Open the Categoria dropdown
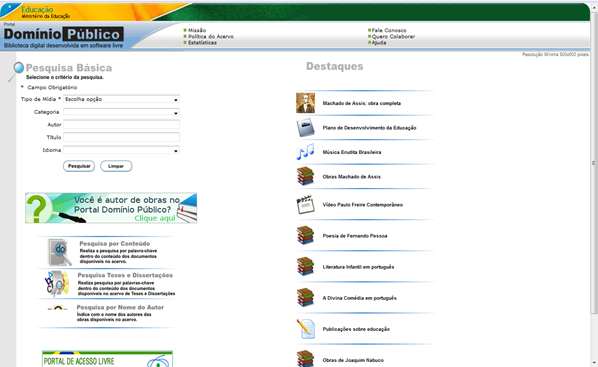The width and height of the screenshot is (598, 367). [121, 112]
